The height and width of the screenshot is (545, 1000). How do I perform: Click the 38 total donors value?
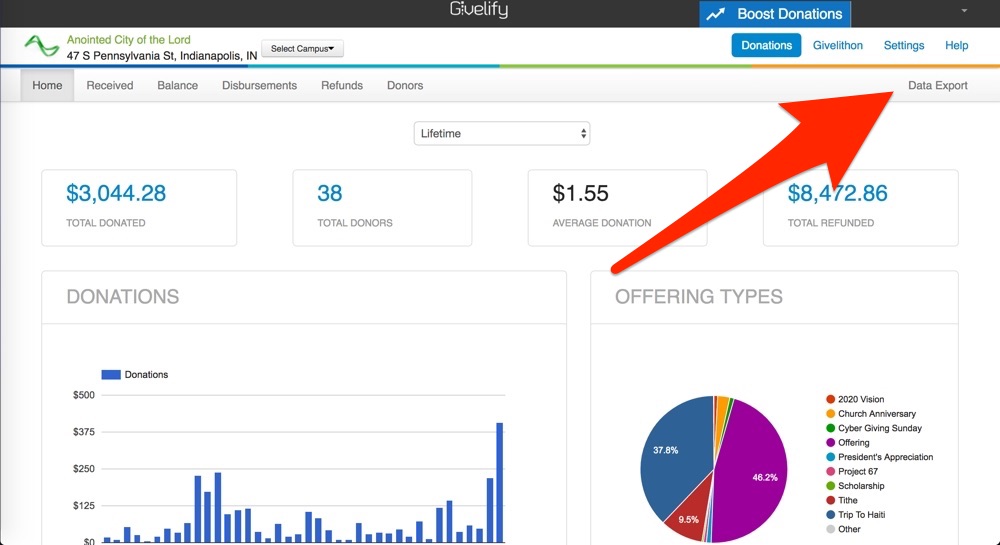click(x=330, y=193)
